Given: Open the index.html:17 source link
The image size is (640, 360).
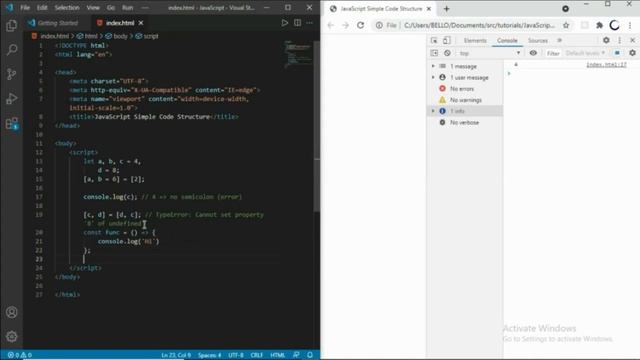Looking at the screenshot, I should (x=606, y=64).
